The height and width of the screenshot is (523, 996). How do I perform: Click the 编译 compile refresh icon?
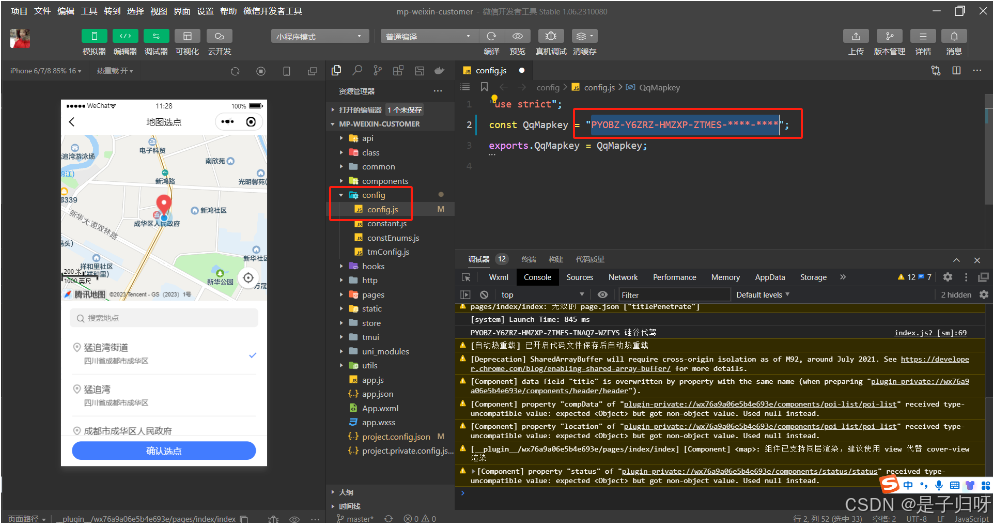pos(491,36)
